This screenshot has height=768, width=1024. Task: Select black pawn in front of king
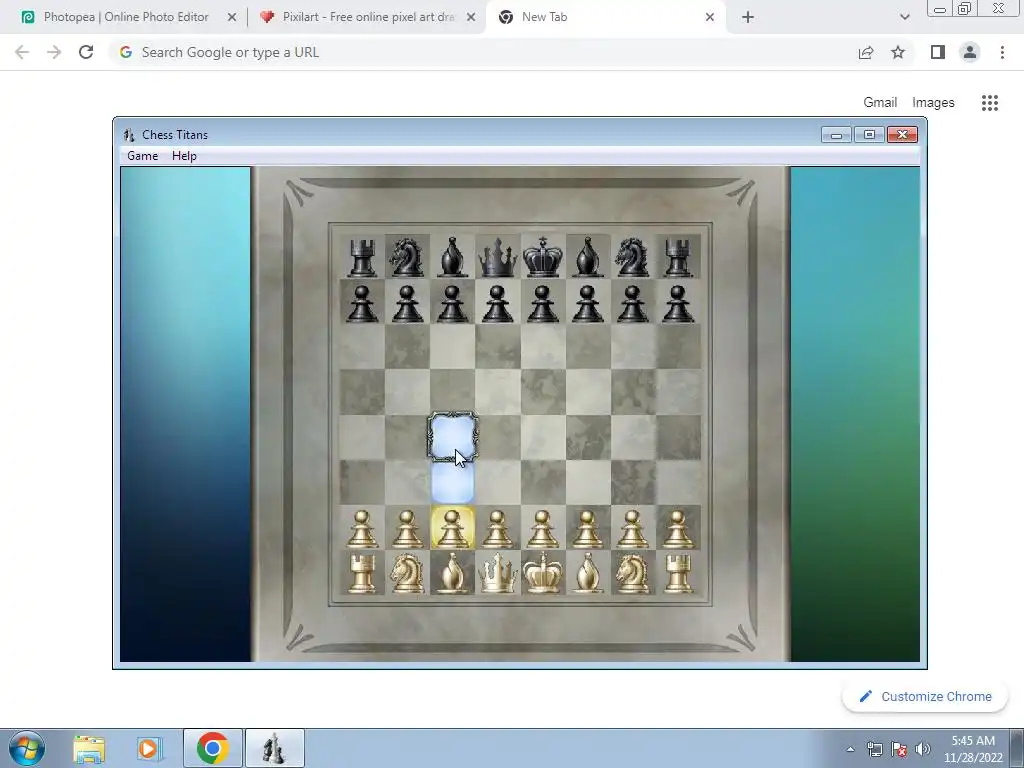pos(543,303)
